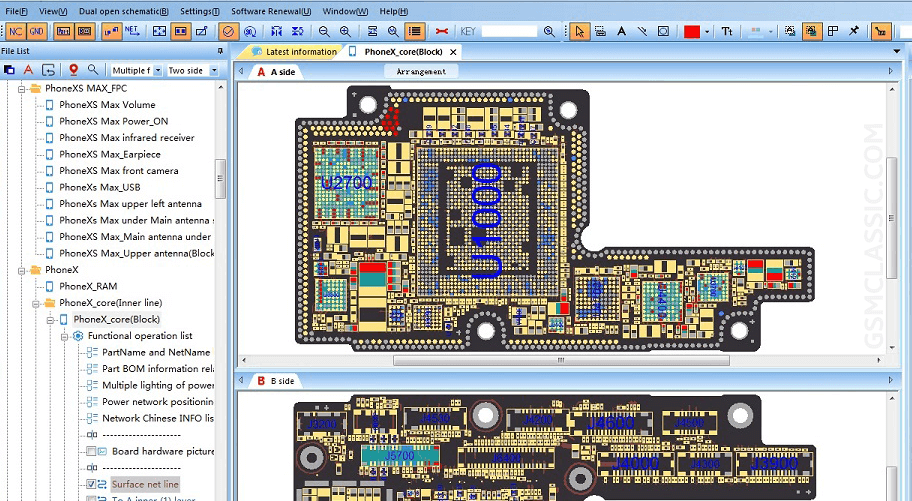Open the Software Renewal menu
Viewport: 912px width, 501px height.
271,11
